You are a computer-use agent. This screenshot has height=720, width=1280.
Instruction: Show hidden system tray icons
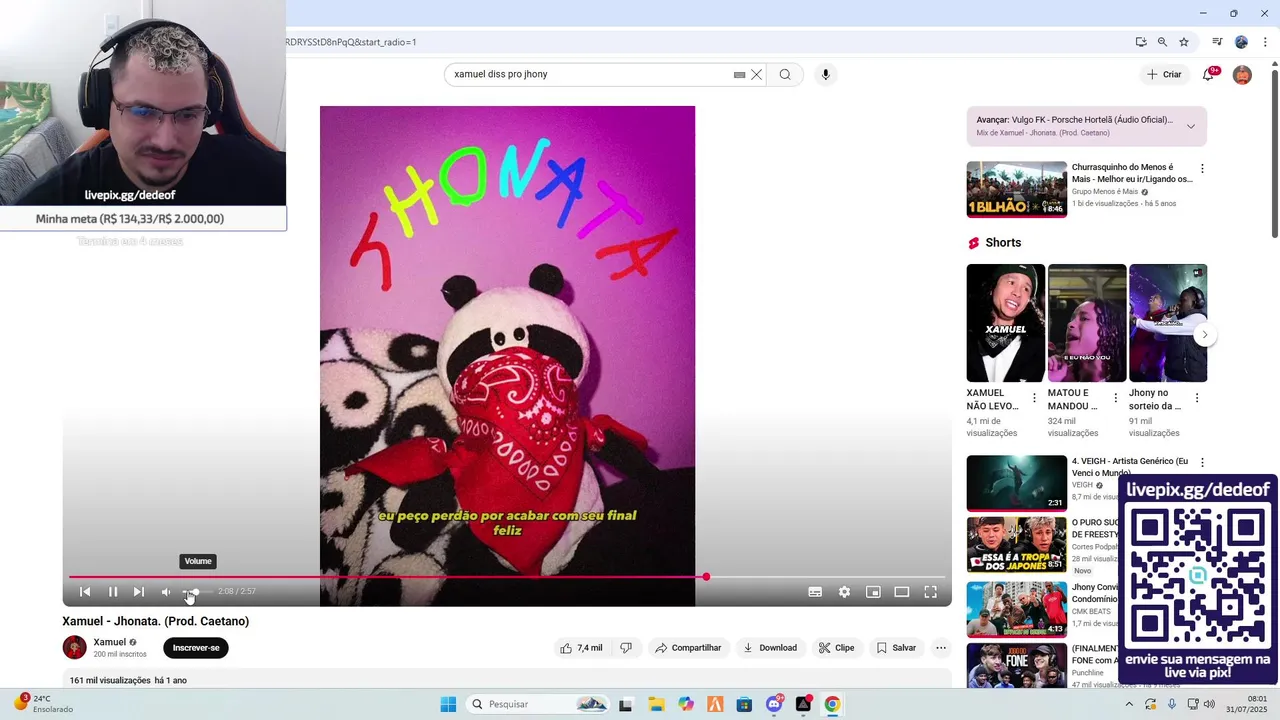pos(1130,704)
